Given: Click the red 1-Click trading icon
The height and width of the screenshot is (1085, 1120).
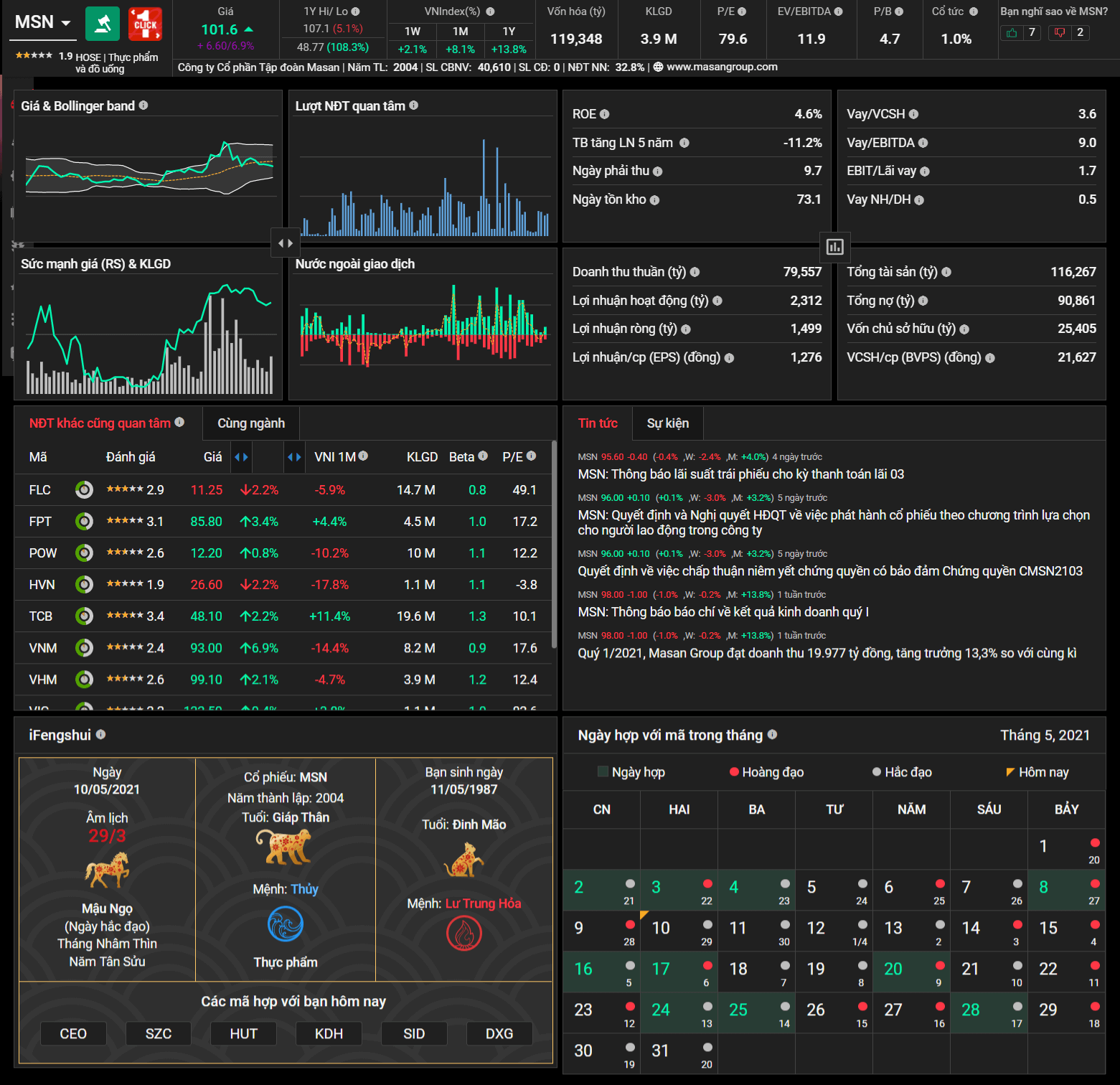Looking at the screenshot, I should pos(145,24).
